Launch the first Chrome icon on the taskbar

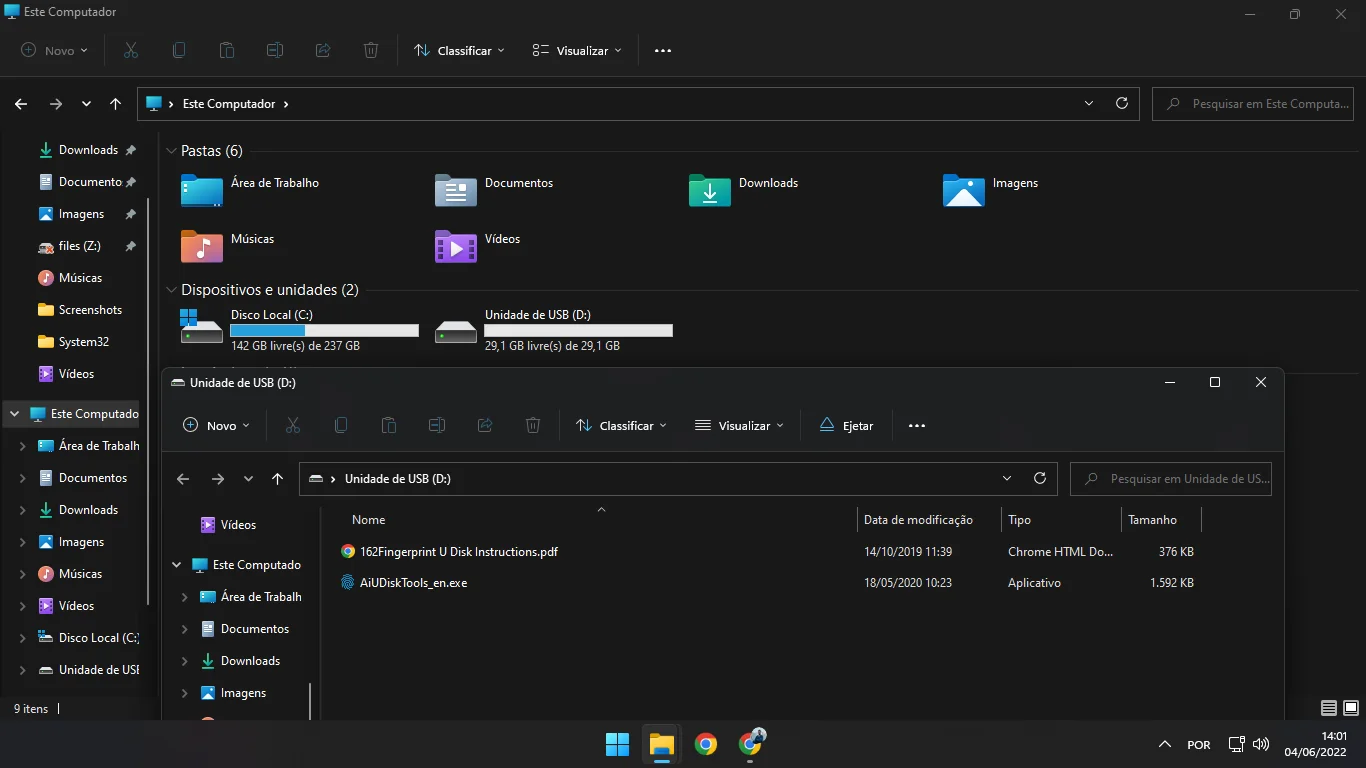[x=706, y=744]
